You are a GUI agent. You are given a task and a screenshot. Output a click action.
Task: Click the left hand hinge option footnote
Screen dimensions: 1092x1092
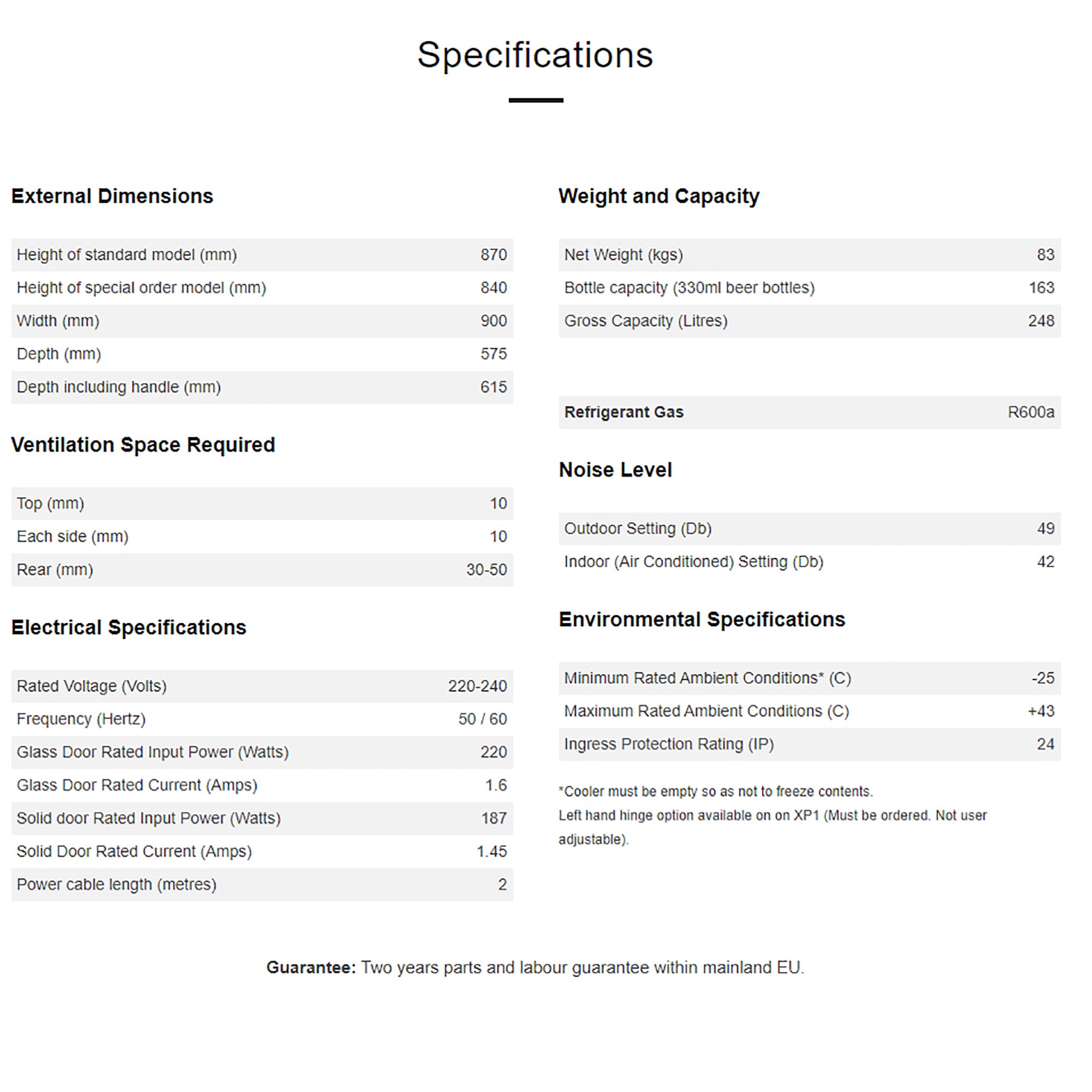(x=772, y=816)
